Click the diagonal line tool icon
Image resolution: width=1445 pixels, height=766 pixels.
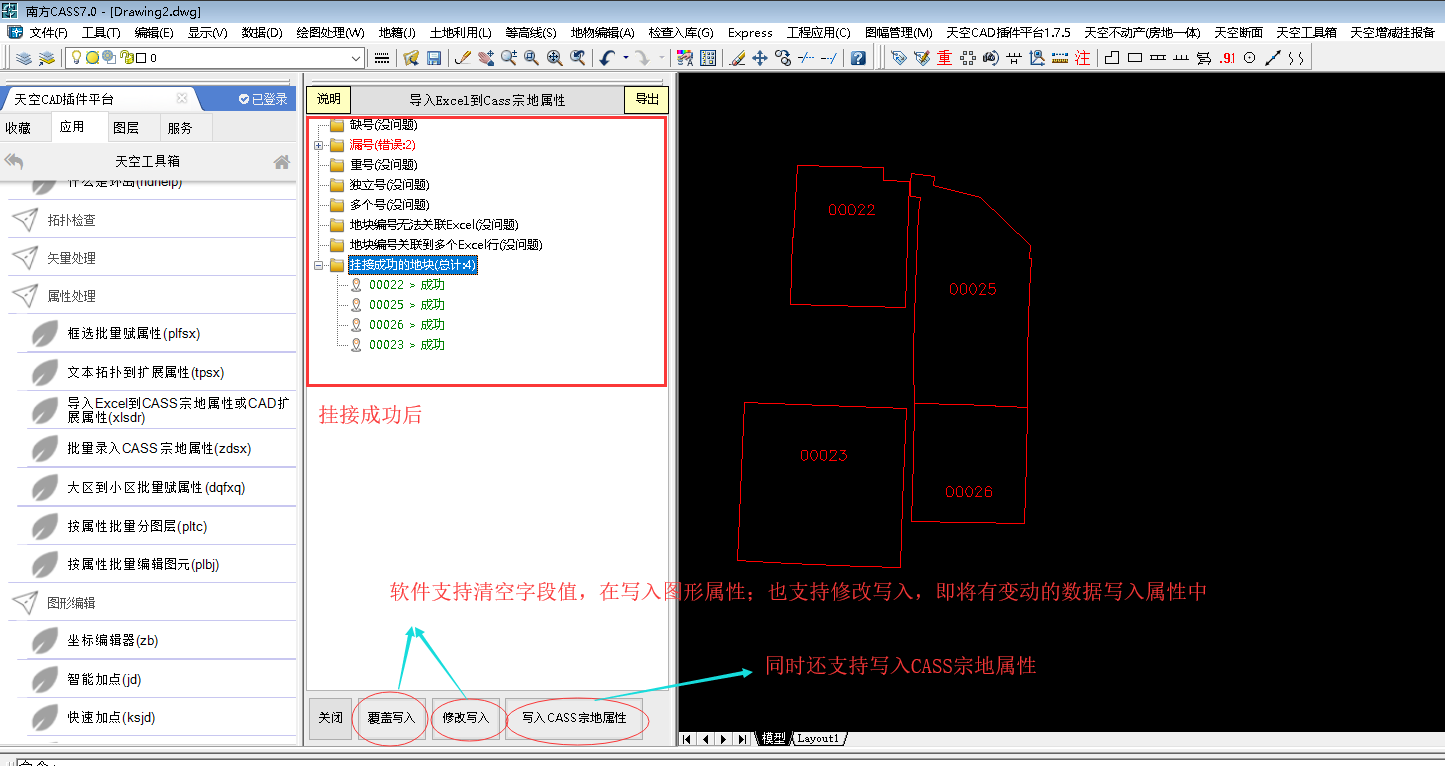tap(1273, 58)
